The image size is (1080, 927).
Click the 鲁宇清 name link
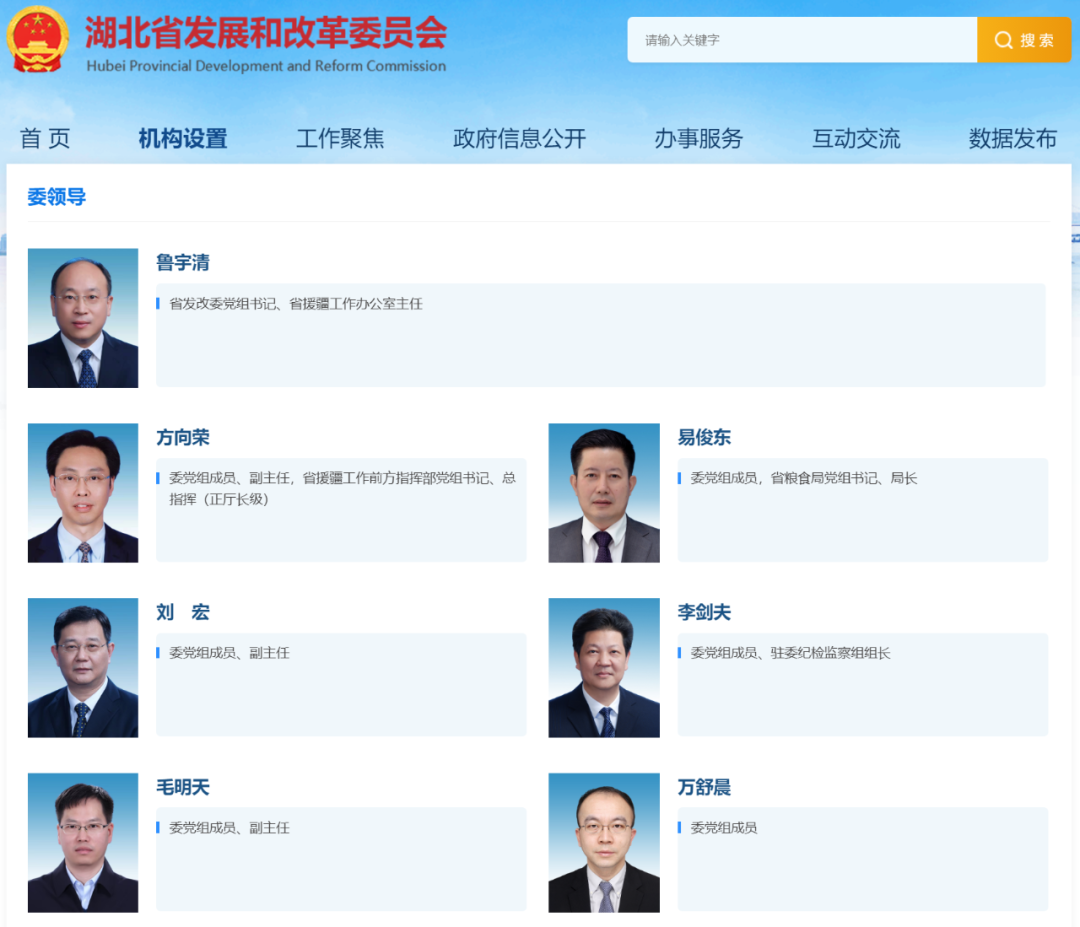click(183, 263)
